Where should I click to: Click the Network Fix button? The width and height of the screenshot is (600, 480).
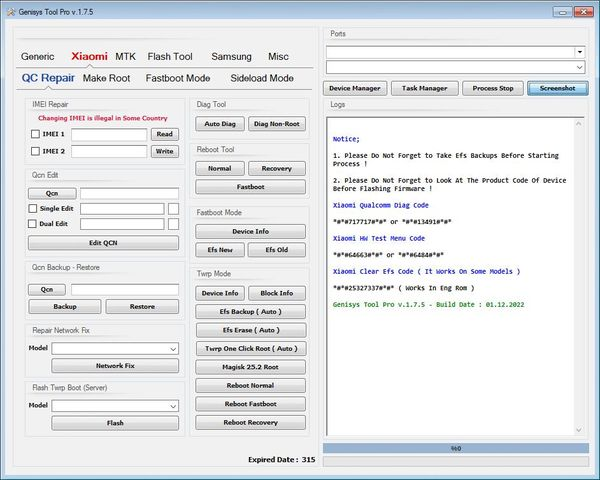pos(115,366)
